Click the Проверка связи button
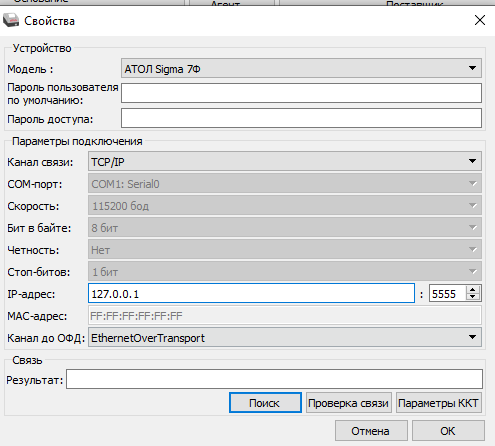Screen dimensions: 495x446 pos(349,403)
